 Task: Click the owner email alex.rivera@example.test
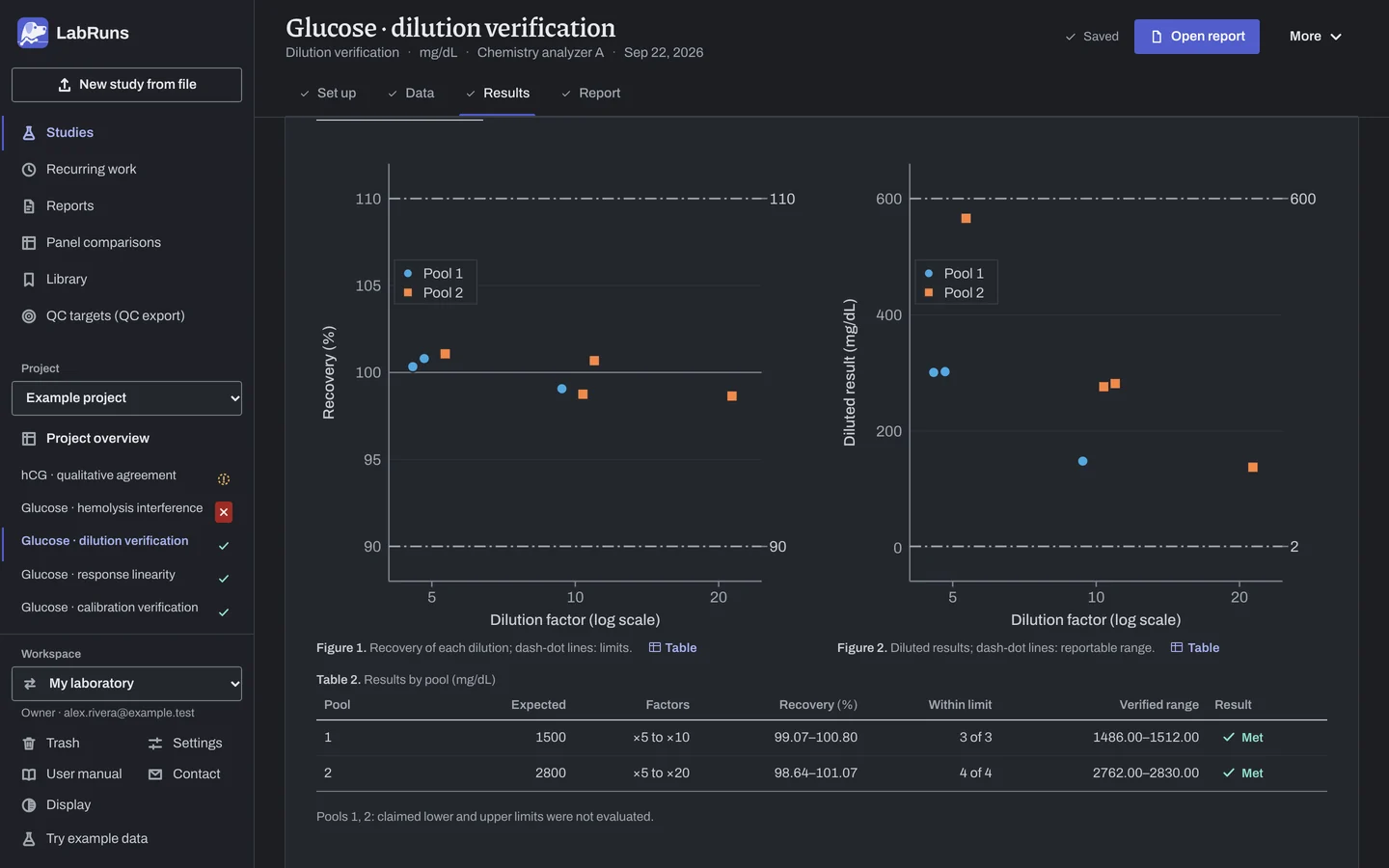pos(129,714)
